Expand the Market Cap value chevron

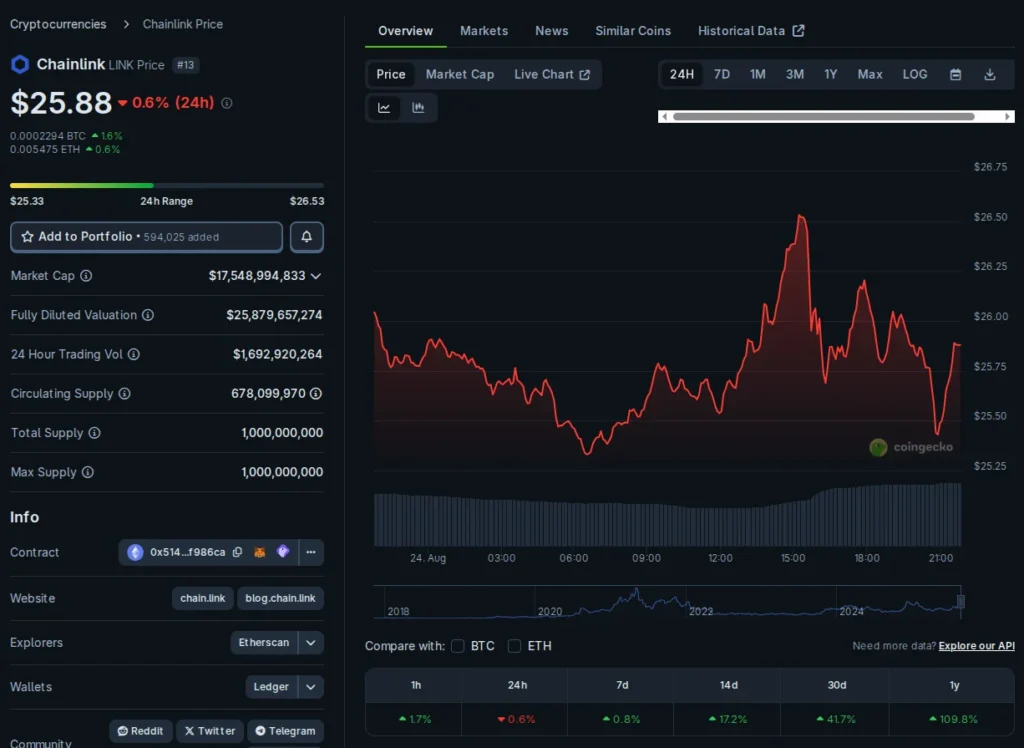[x=316, y=276]
